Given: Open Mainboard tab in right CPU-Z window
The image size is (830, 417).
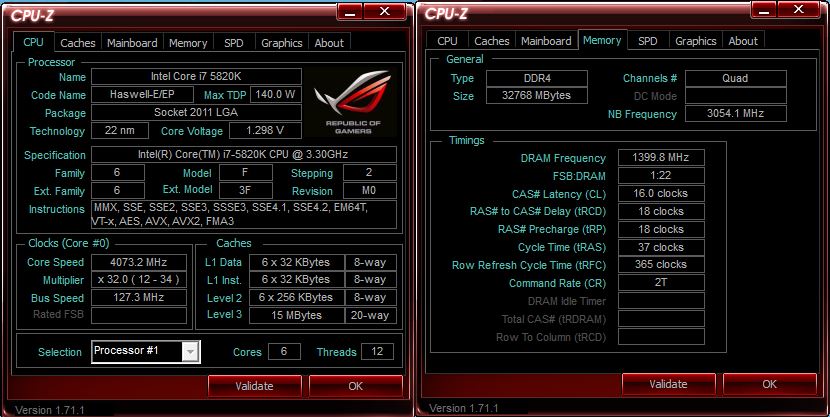Looking at the screenshot, I should (x=546, y=41).
